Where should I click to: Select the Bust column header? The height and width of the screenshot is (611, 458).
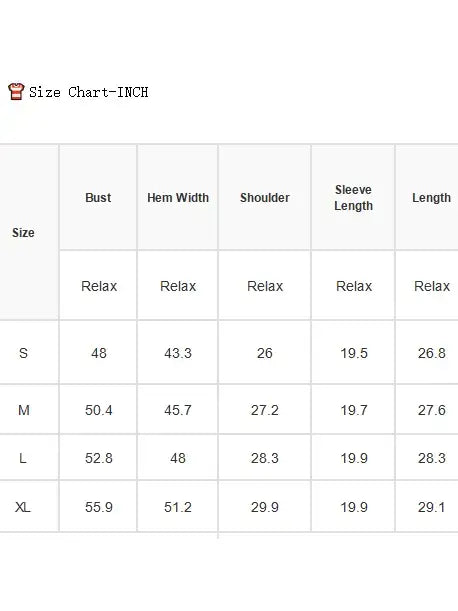(x=98, y=198)
